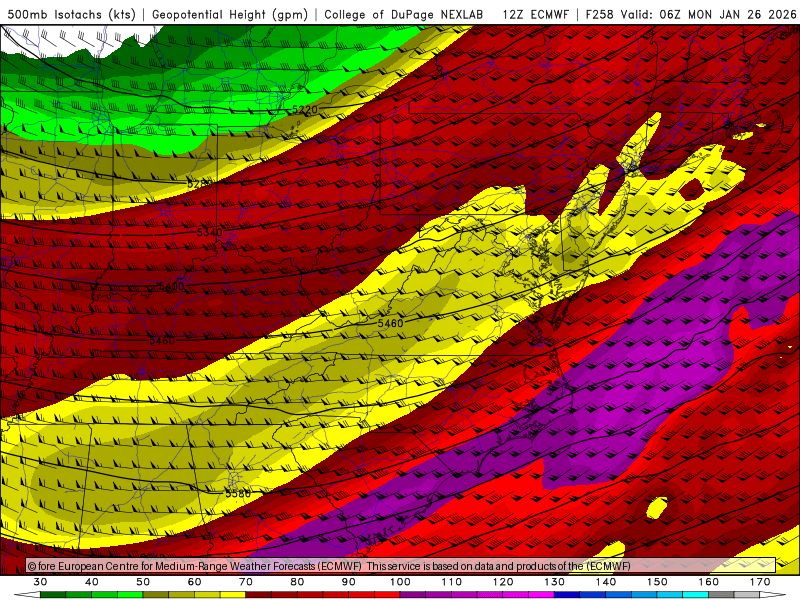Click the 100 kts legend value
This screenshot has height=600, width=800.
pyautogui.click(x=401, y=582)
